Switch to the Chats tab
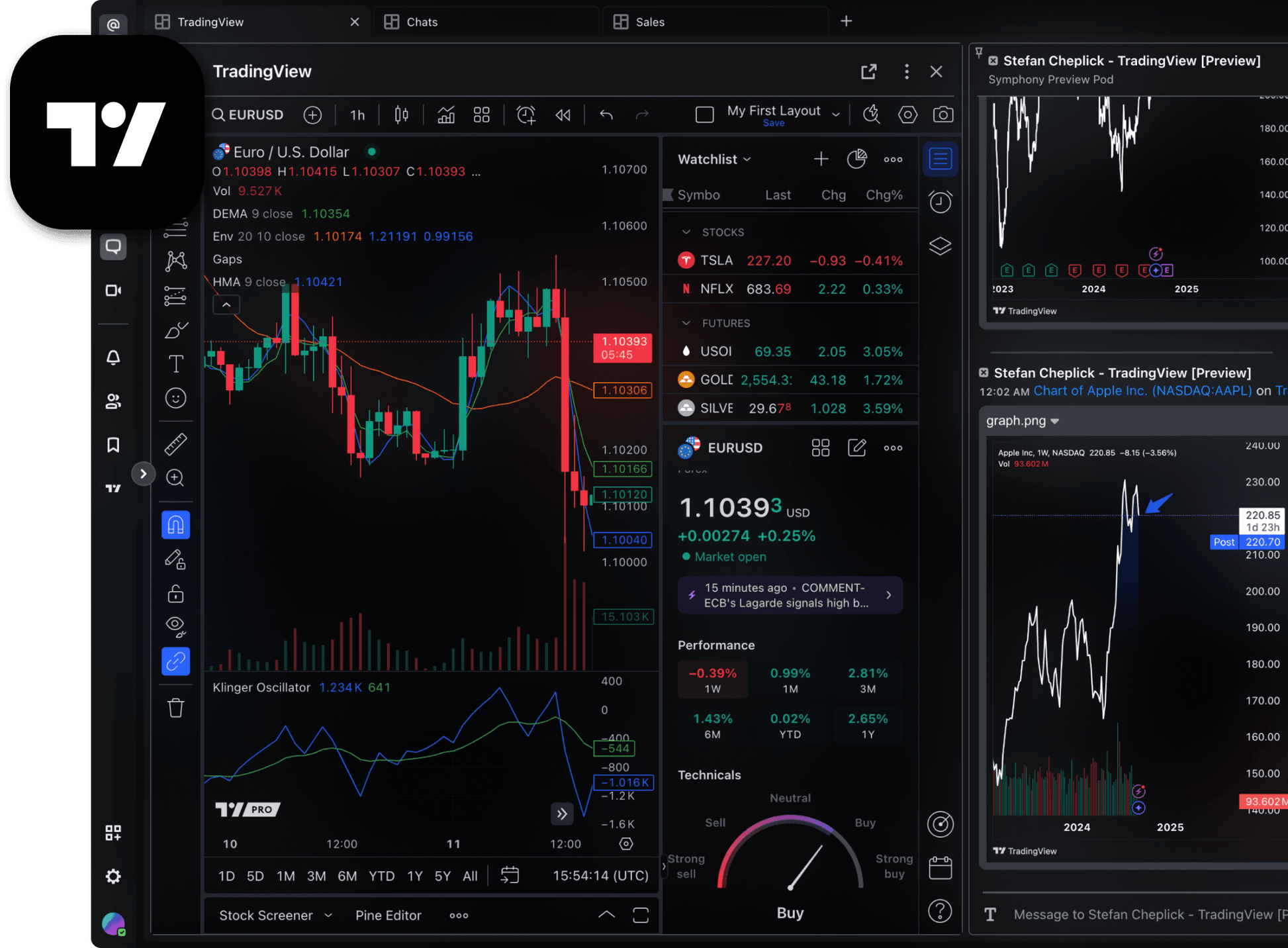1288x948 pixels. coord(422,21)
